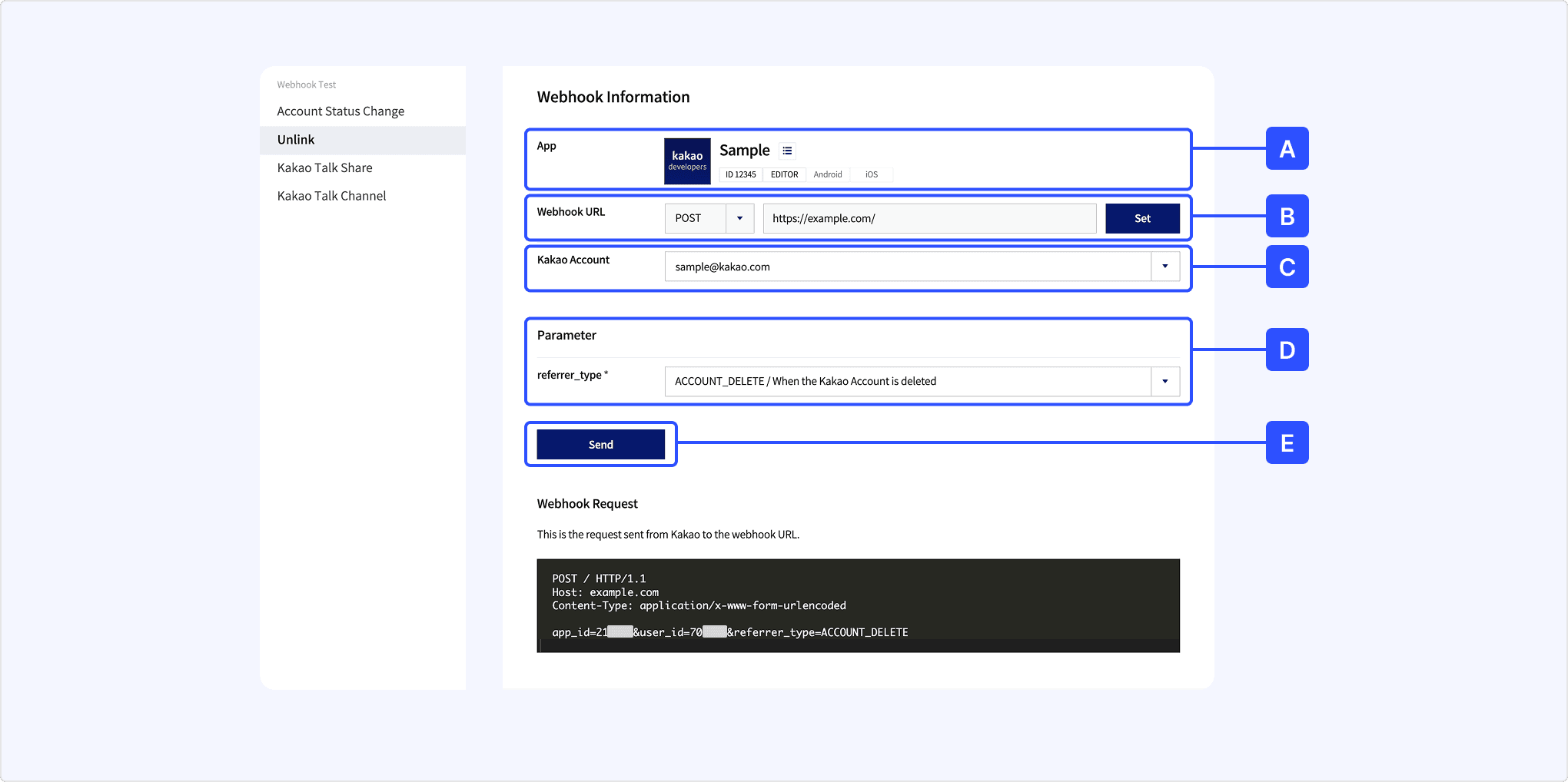
Task: Click the webhook request code block
Action: [857, 605]
